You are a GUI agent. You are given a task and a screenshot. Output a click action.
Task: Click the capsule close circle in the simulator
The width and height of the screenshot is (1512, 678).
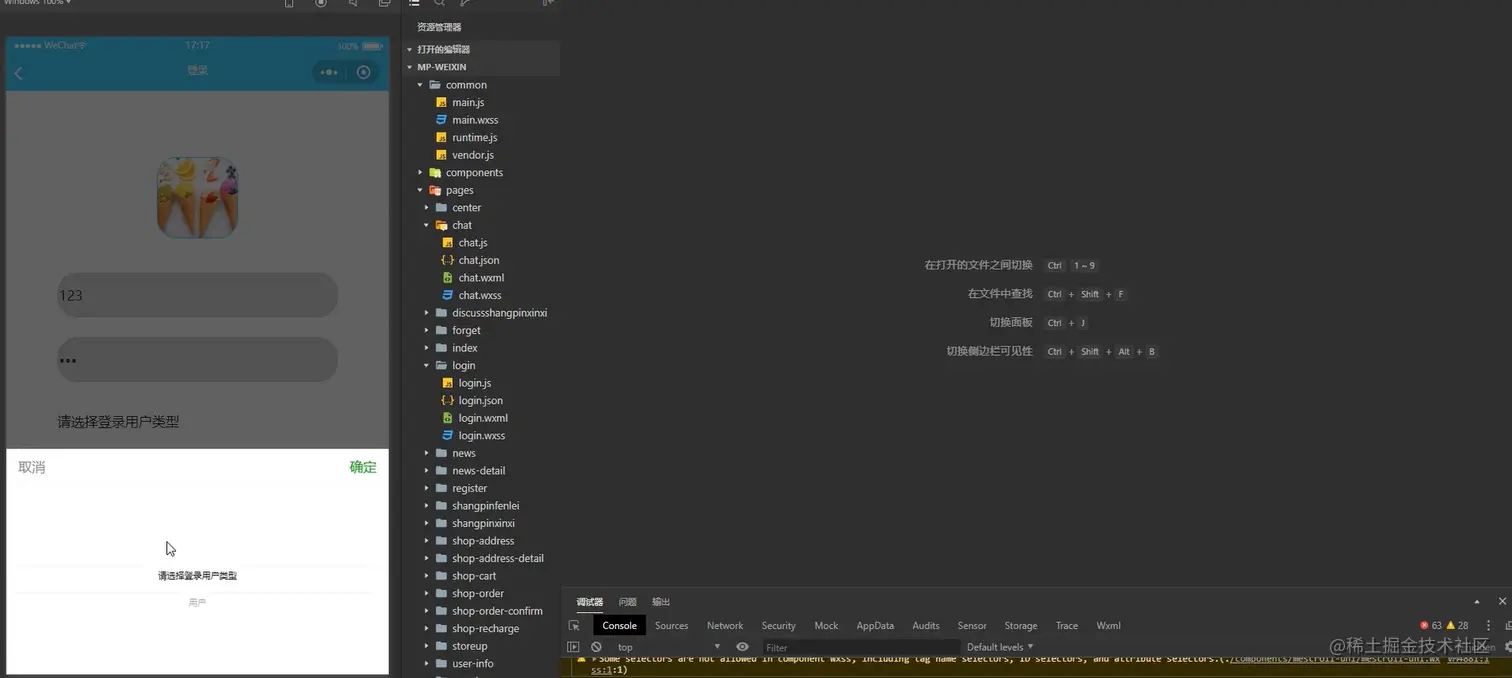pos(363,72)
